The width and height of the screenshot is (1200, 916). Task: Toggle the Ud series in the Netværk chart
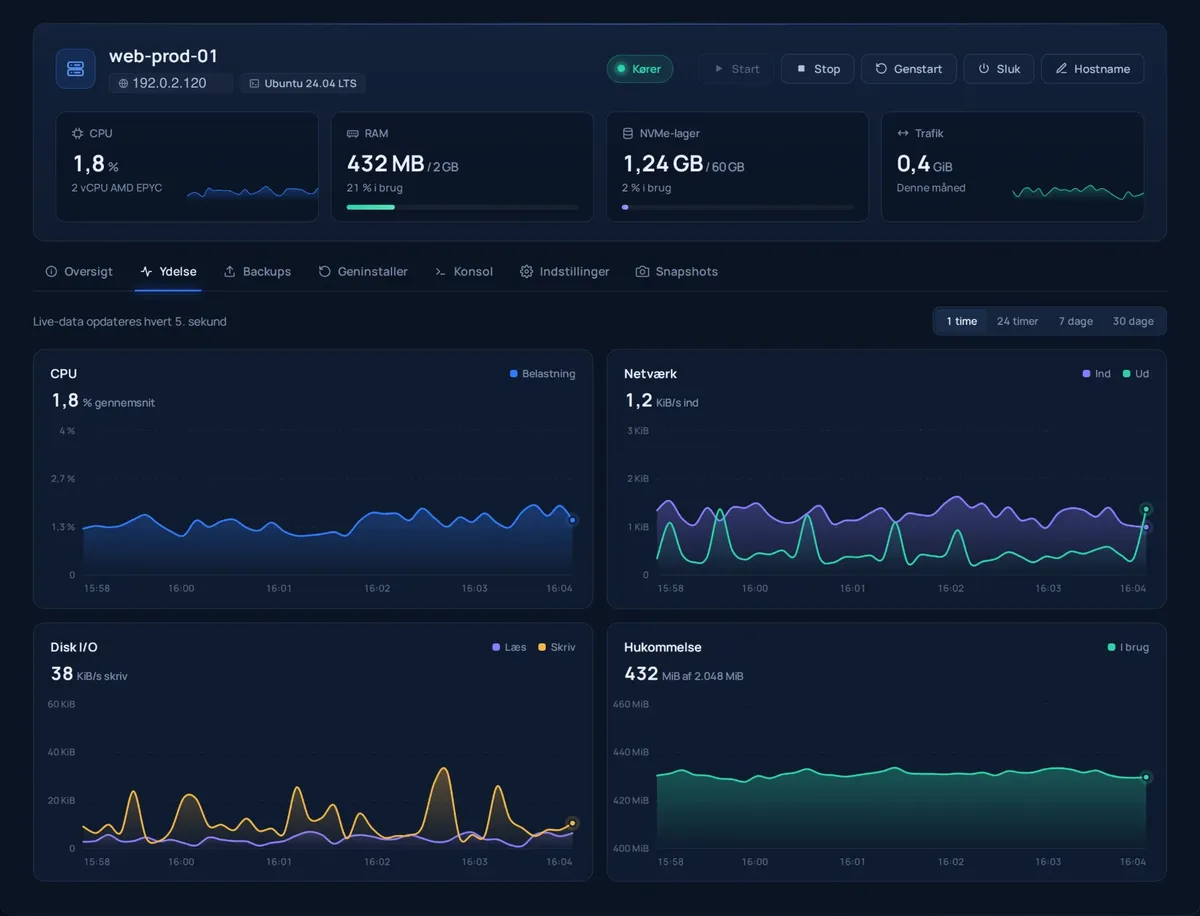point(1136,374)
